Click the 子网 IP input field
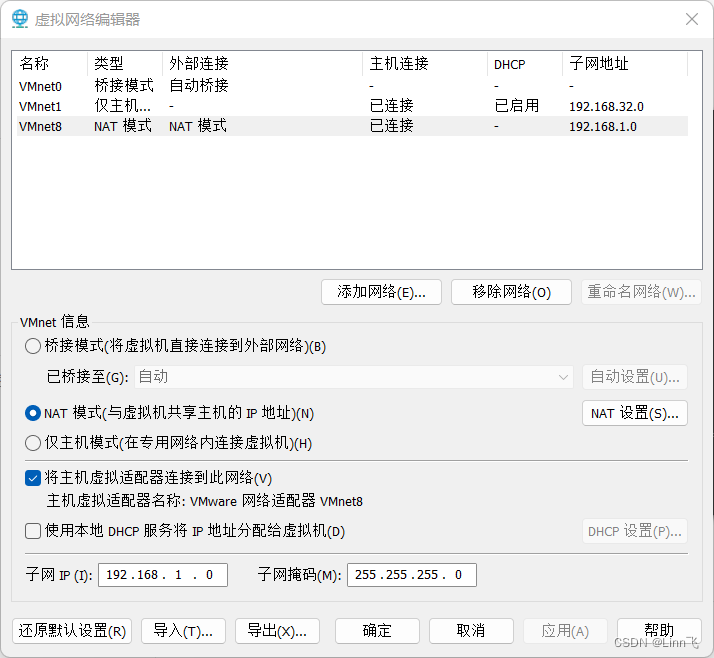The height and width of the screenshot is (658, 714). pyautogui.click(x=163, y=575)
